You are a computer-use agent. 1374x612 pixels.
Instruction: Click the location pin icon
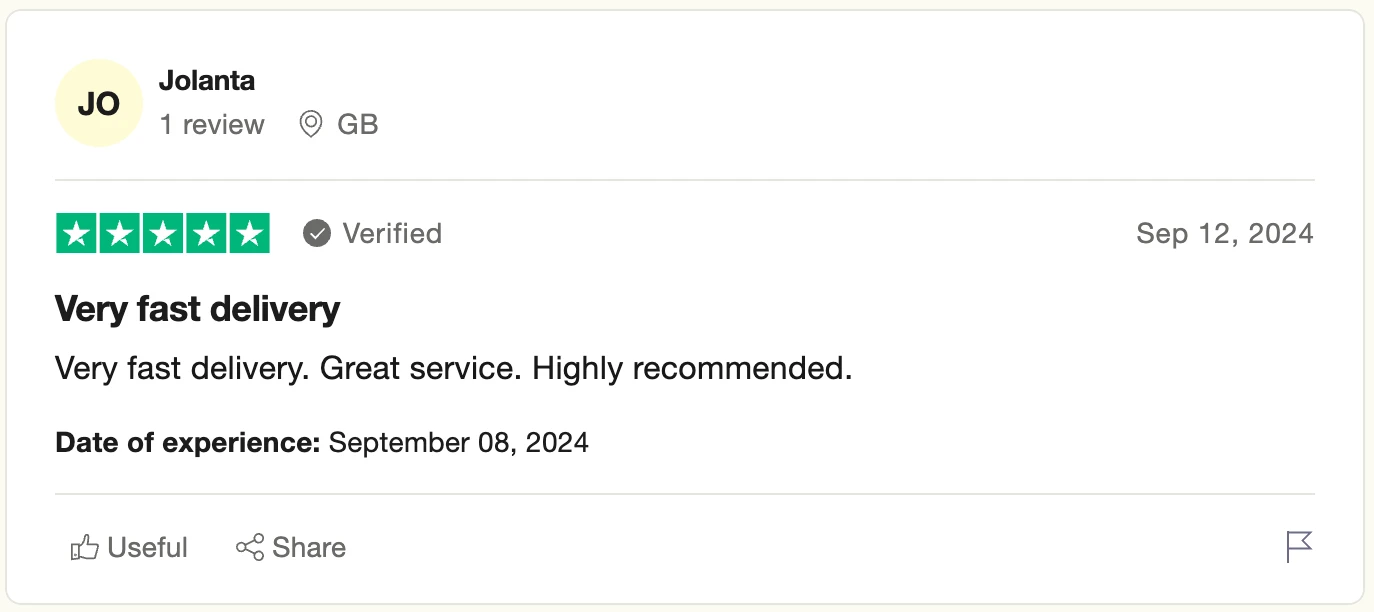(311, 125)
